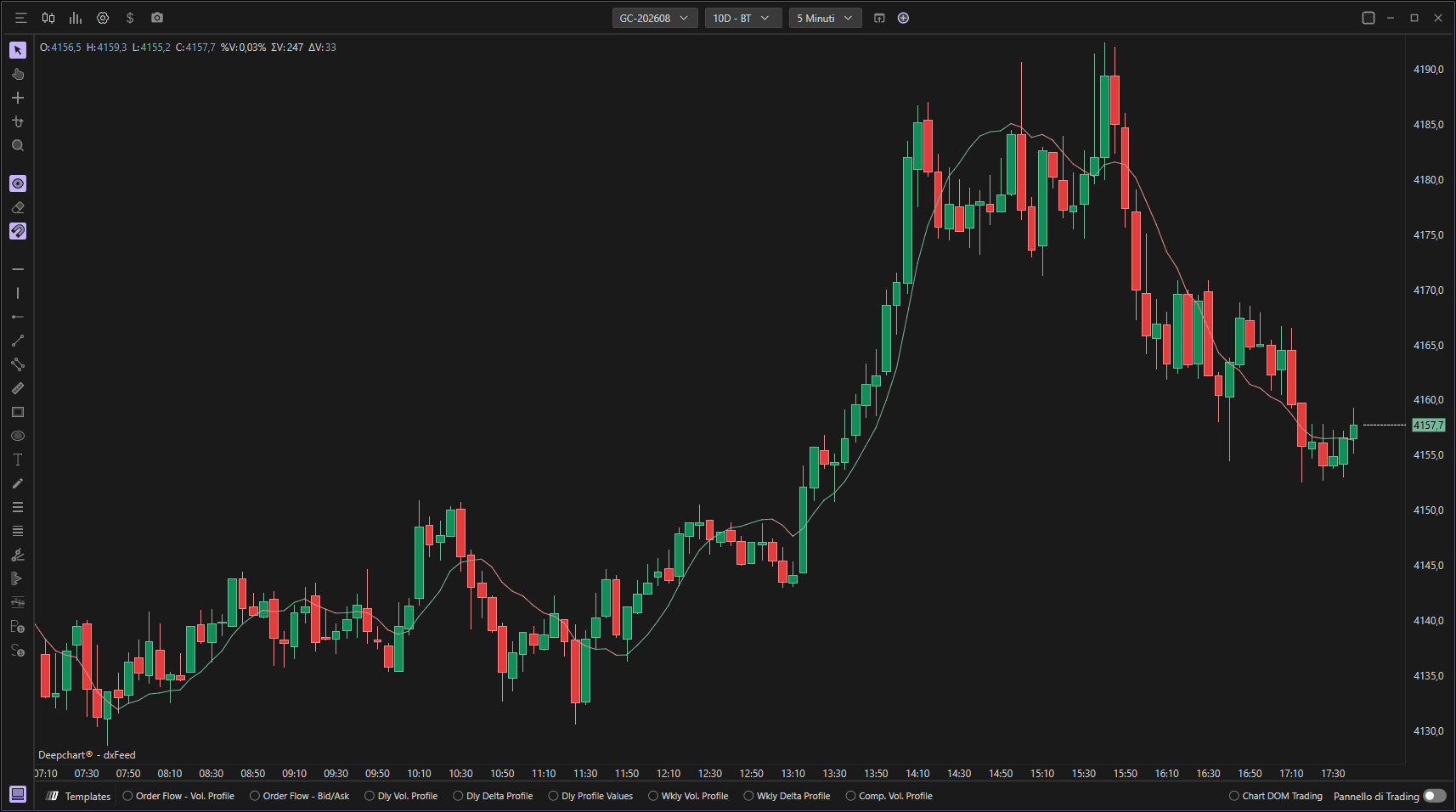Open the 10D - BT range dropdown
Viewport: 1456px width, 812px height.
tap(743, 18)
